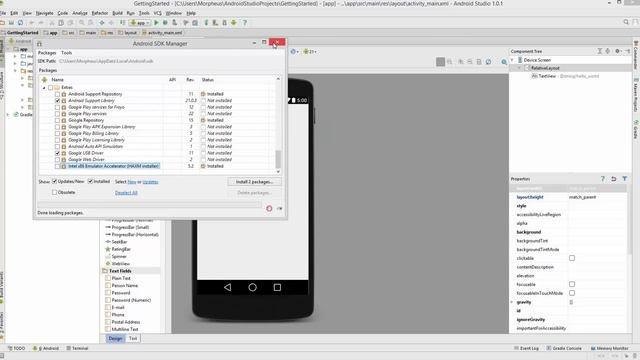Click Properties panel help question mark

click(603, 179)
